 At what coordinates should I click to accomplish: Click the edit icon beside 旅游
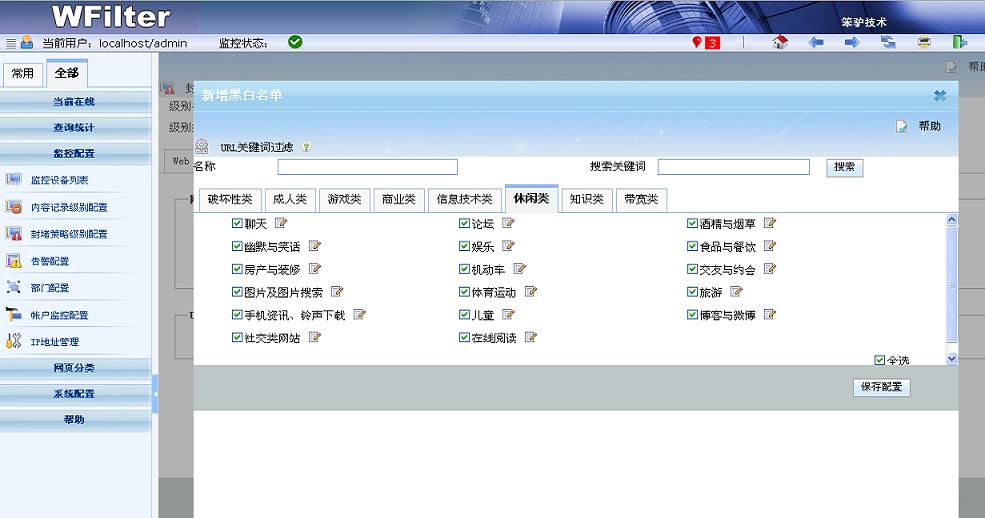tap(736, 292)
